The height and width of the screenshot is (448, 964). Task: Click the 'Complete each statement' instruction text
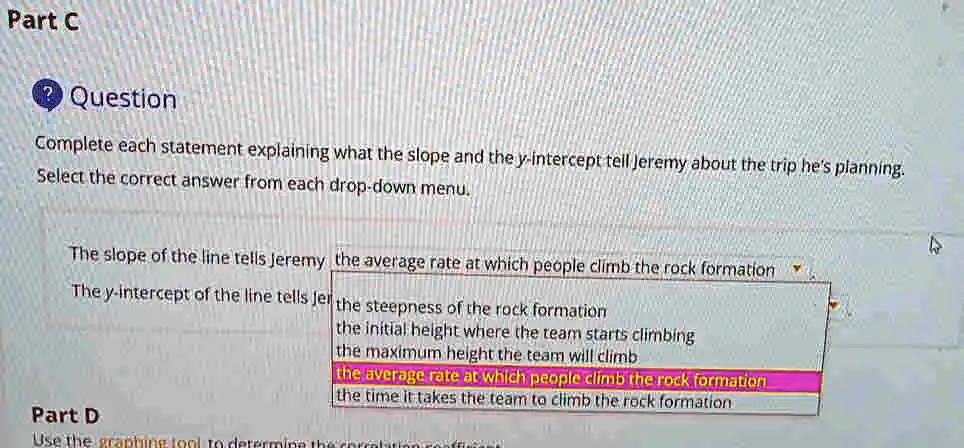pos(470,157)
